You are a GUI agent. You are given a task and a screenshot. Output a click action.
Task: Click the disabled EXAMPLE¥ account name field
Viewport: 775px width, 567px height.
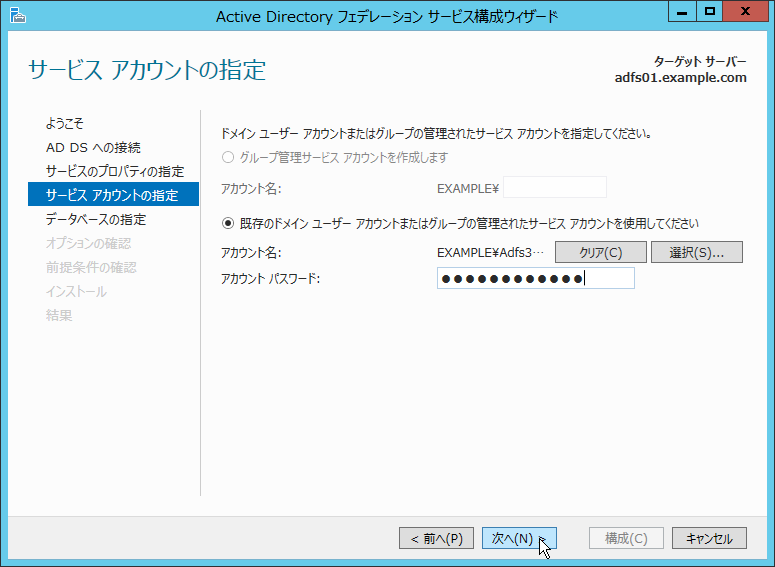(555, 187)
